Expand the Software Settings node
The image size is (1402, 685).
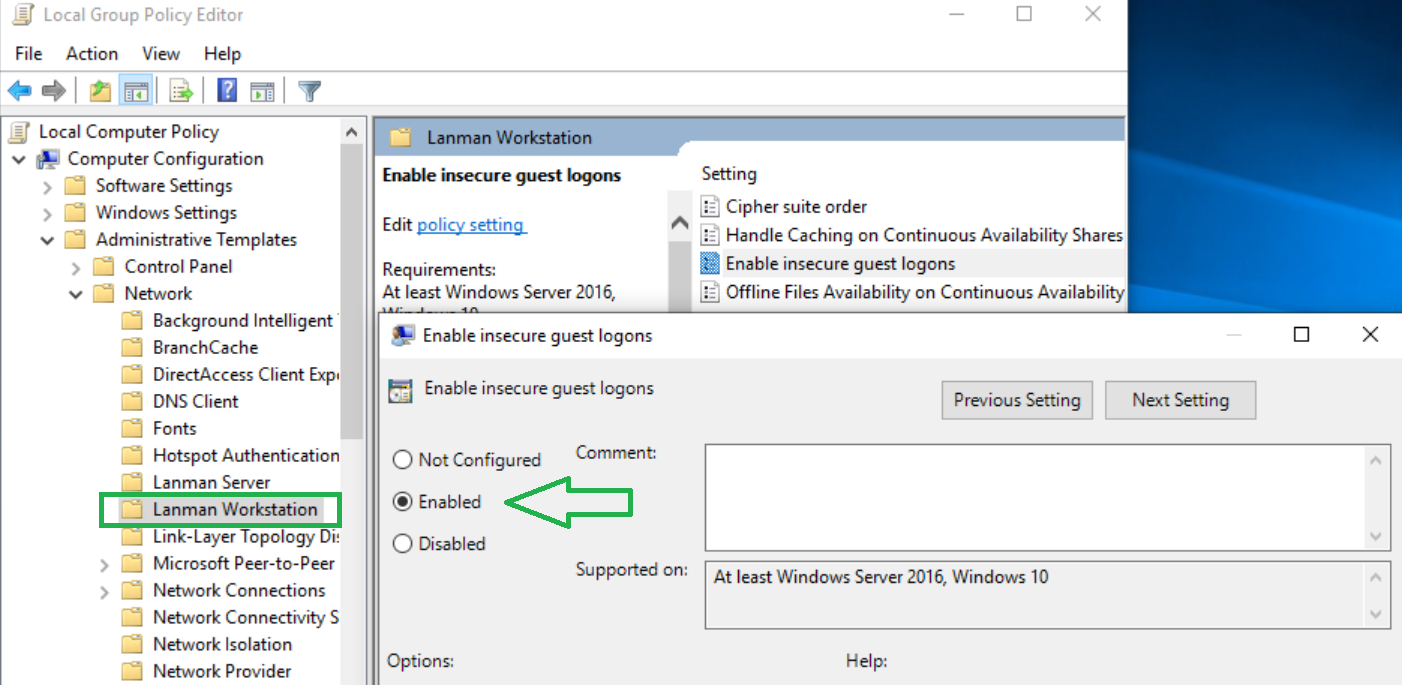click(47, 185)
